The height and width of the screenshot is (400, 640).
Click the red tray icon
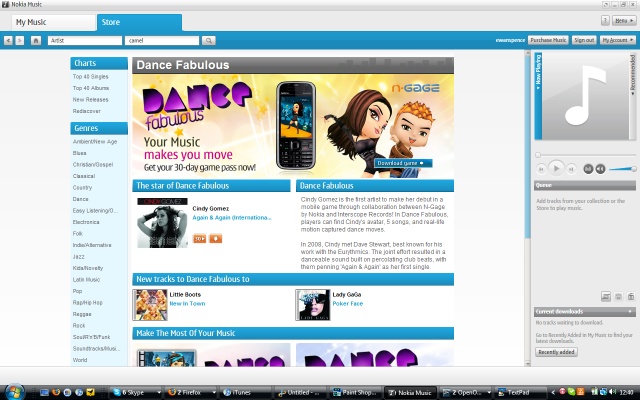562,392
